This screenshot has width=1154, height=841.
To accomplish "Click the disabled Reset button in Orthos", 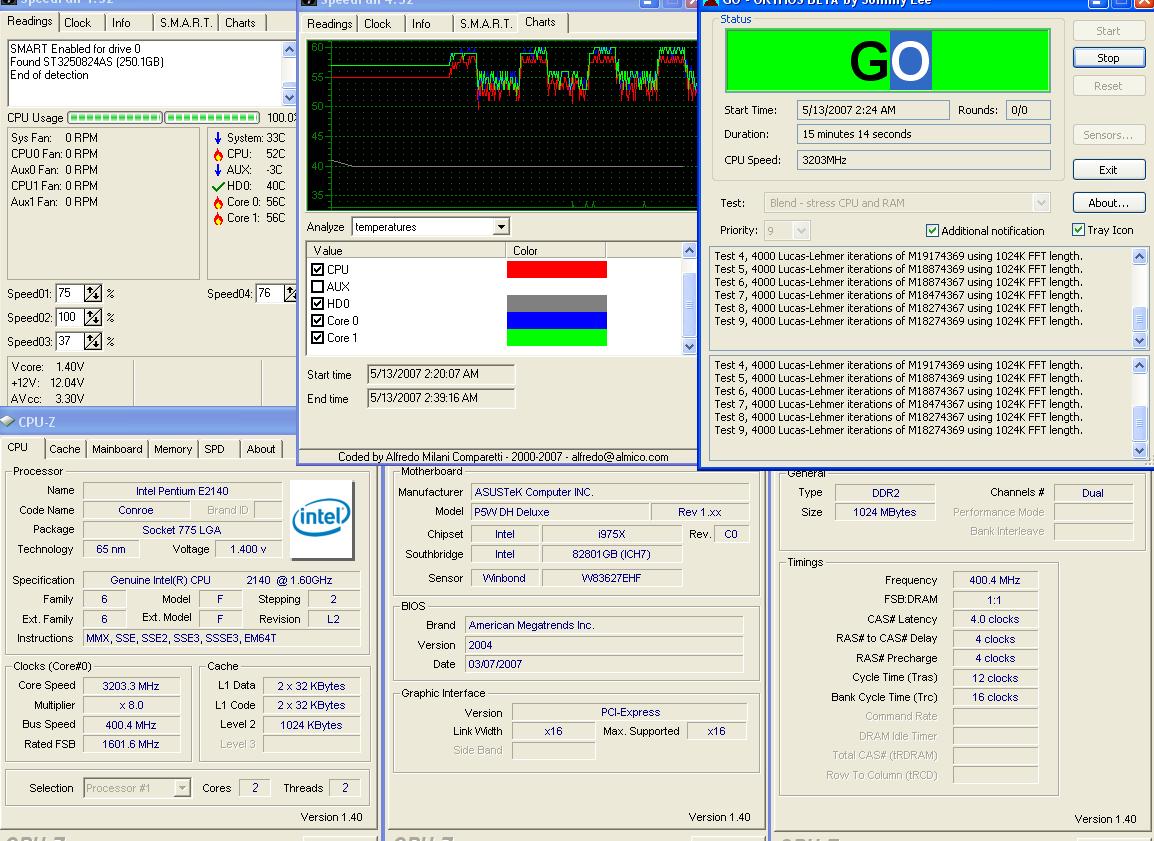I will [1108, 86].
